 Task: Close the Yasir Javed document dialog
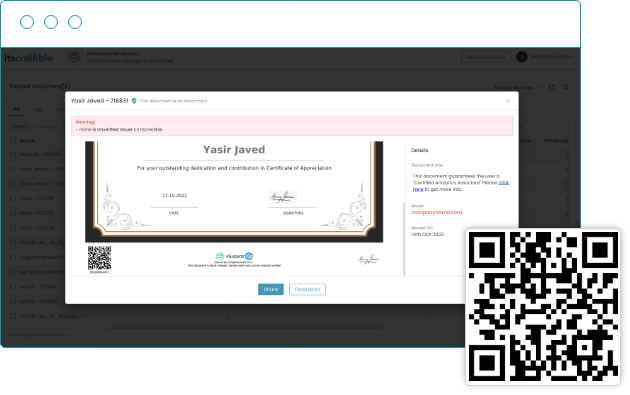508,100
